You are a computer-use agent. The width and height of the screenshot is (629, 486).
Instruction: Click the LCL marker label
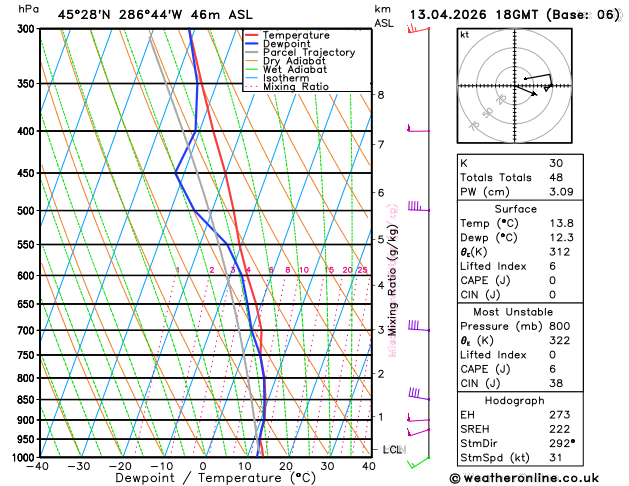[x=394, y=450]
